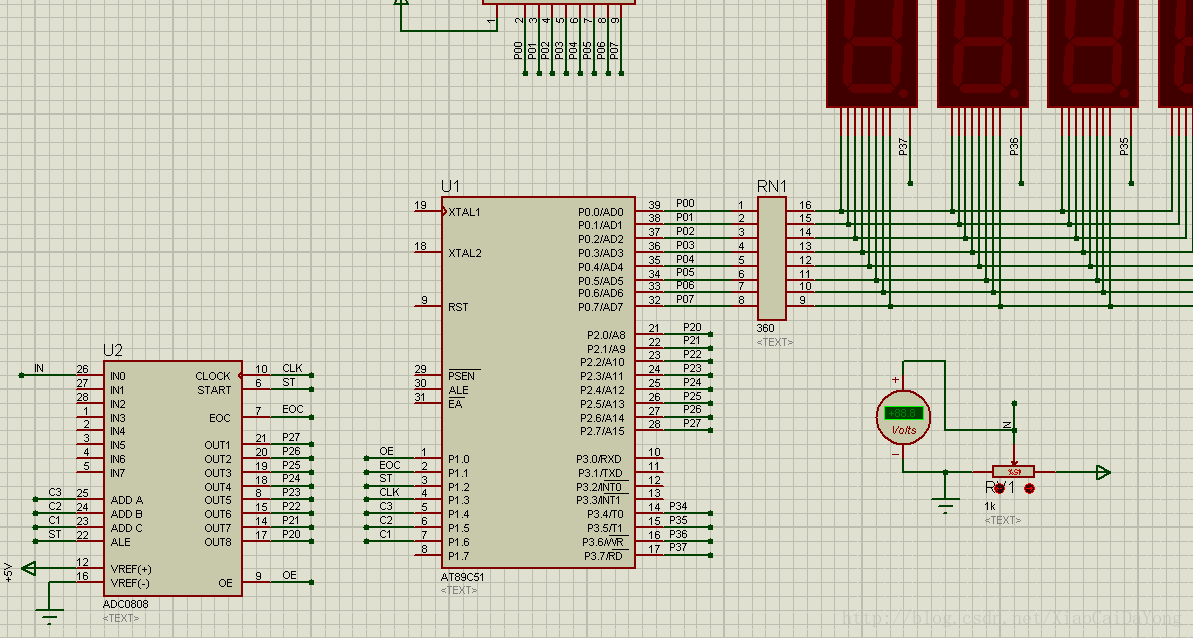Click the P1.7 pin label on U1

click(459, 556)
